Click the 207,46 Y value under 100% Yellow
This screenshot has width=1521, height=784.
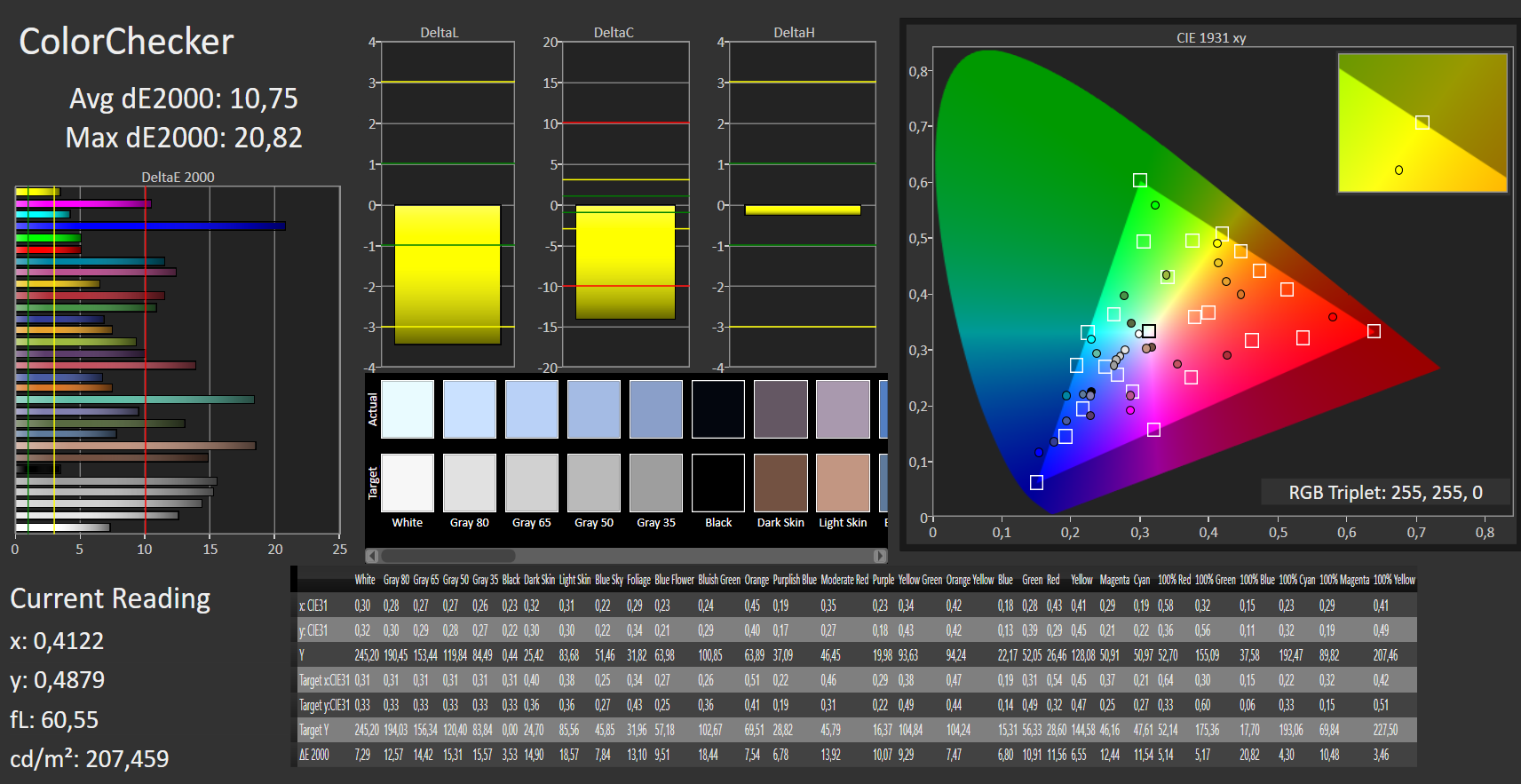pos(1385,655)
